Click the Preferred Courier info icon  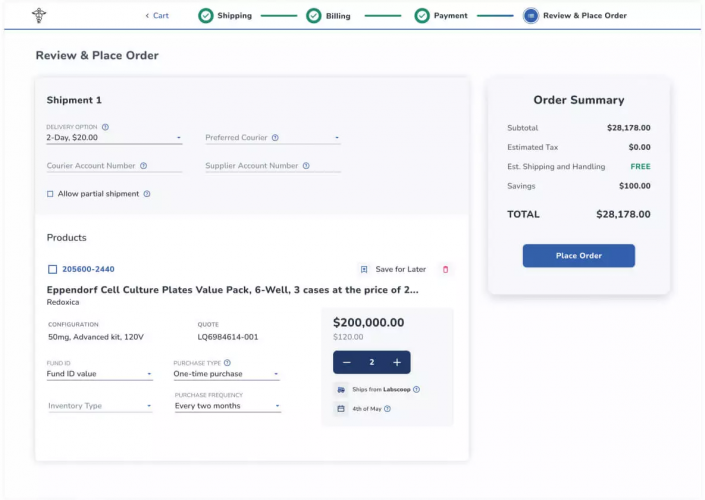click(x=275, y=138)
